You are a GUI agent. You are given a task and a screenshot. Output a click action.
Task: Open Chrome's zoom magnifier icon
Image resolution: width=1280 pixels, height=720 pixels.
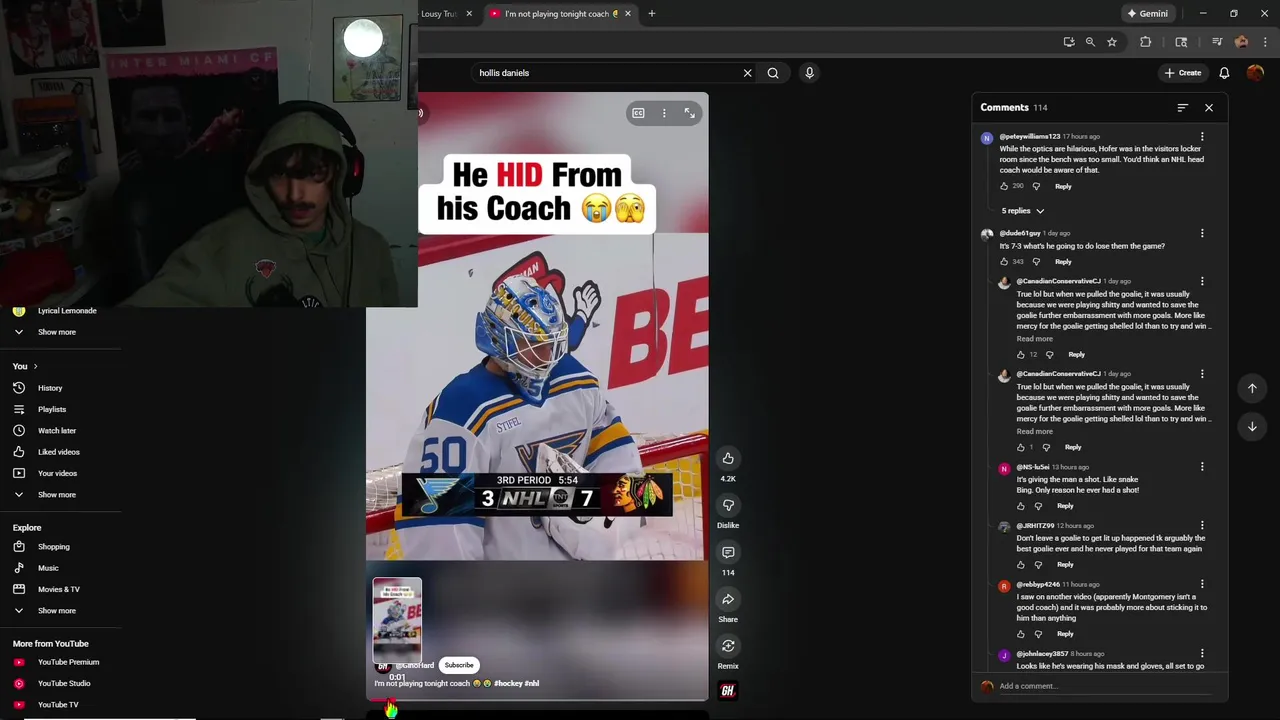pos(1090,42)
